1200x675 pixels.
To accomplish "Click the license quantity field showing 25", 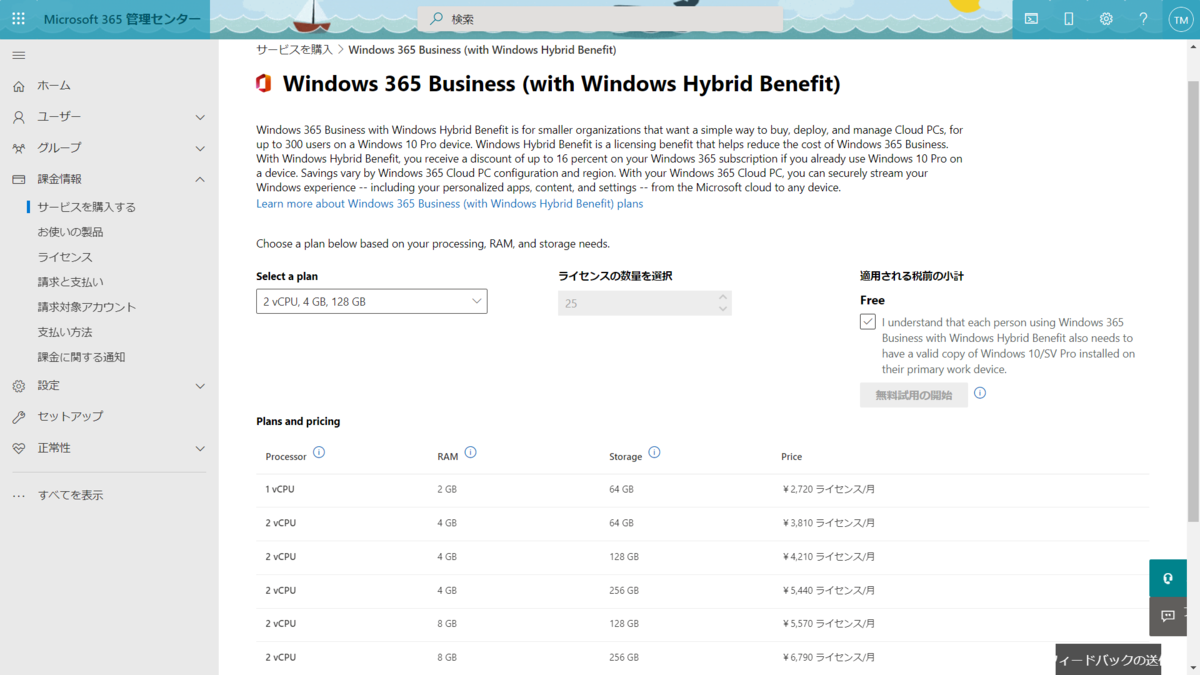I will (x=645, y=303).
